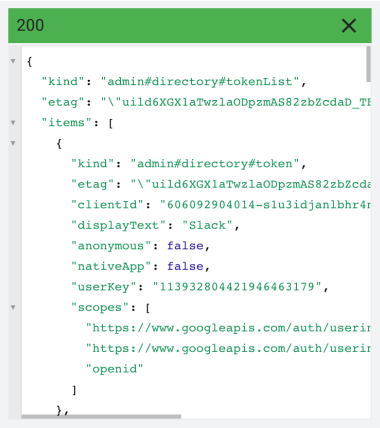The image size is (380, 428).
Task: Click the "nativeApp" key
Action: (x=111, y=267)
